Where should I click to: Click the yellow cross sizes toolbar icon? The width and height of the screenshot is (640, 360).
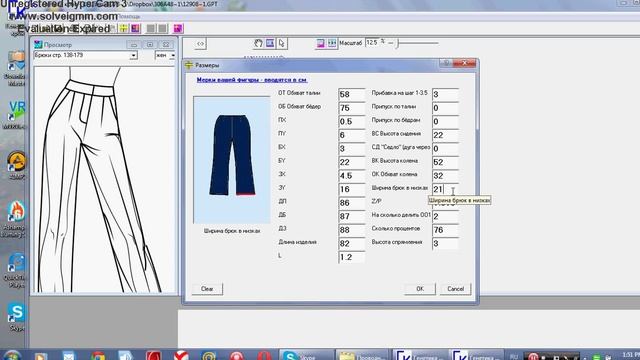coord(123,28)
